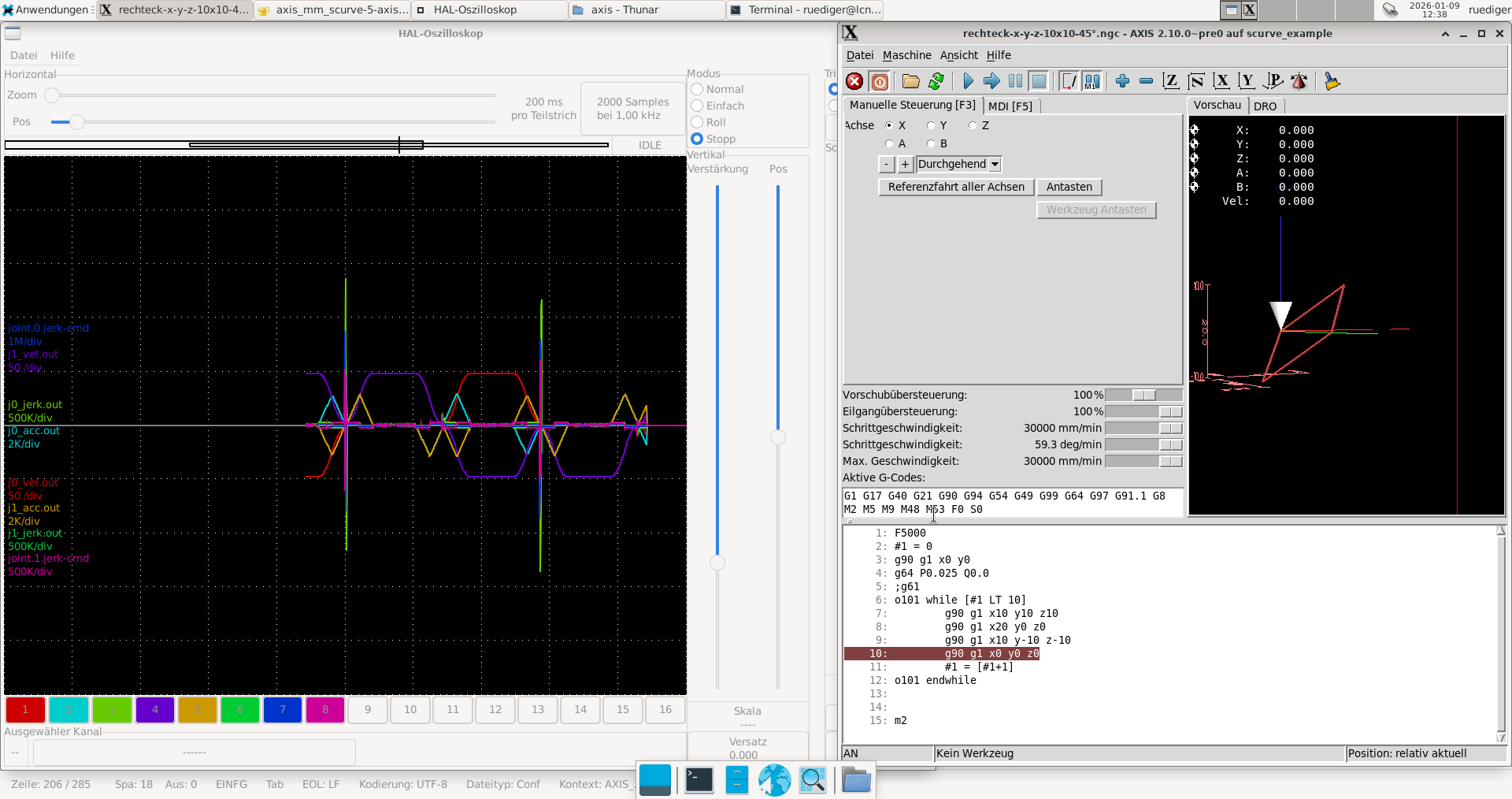Toggle the machine power icon
Viewport: 1512px width, 799px height.
click(x=880, y=81)
